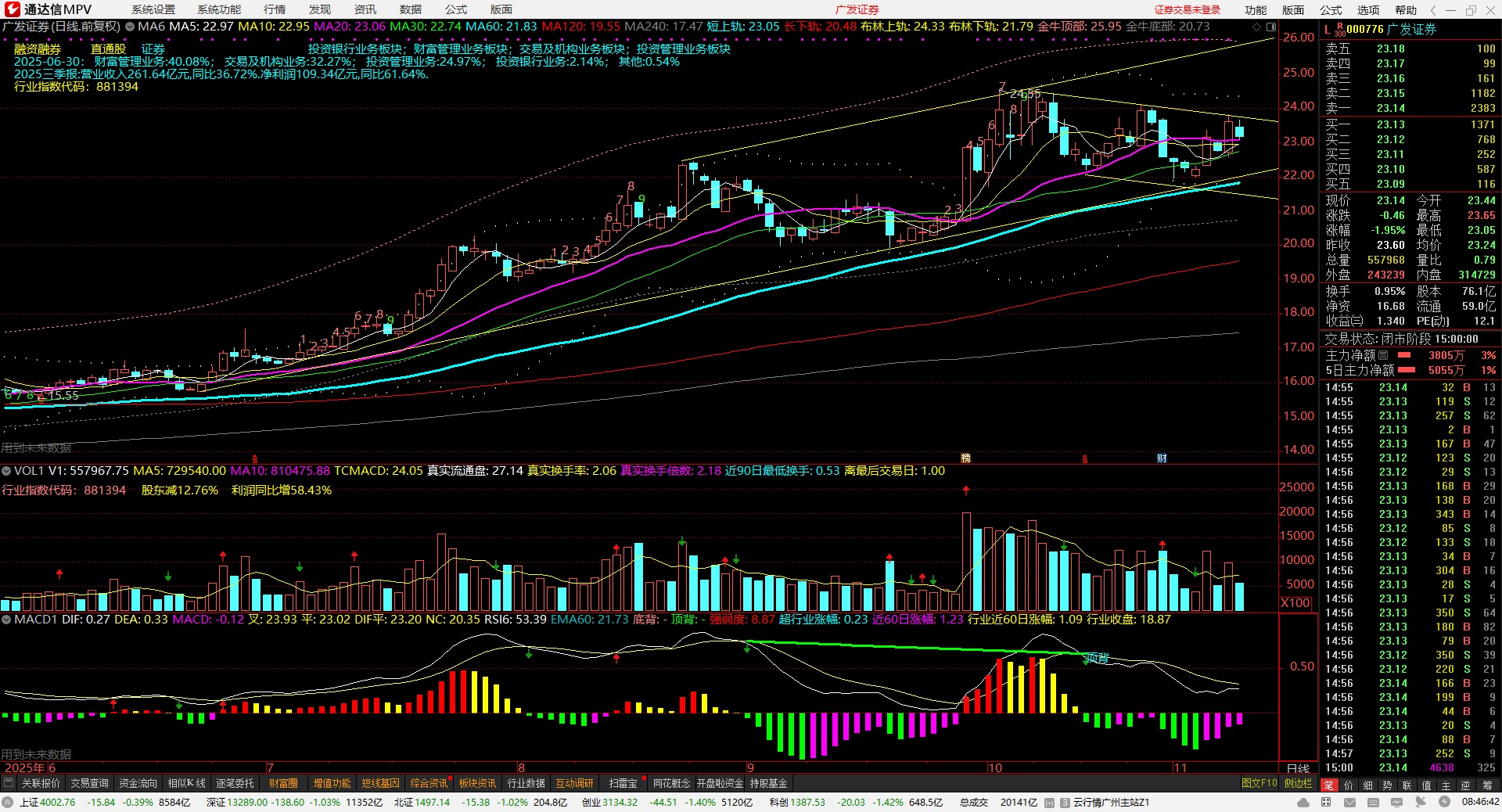Click the diamond icon above the main chart

[x=1257, y=27]
